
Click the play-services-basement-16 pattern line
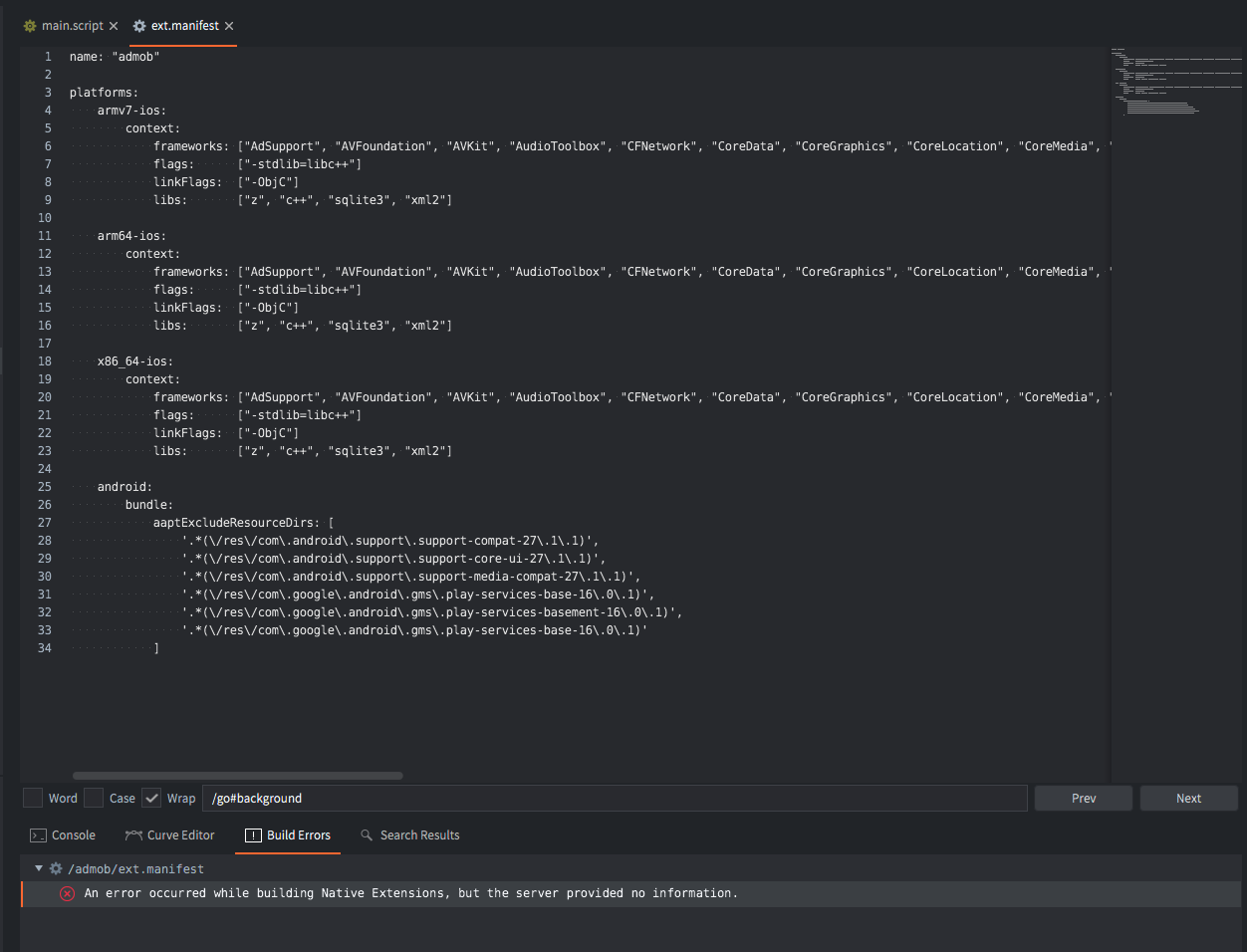(x=432, y=612)
